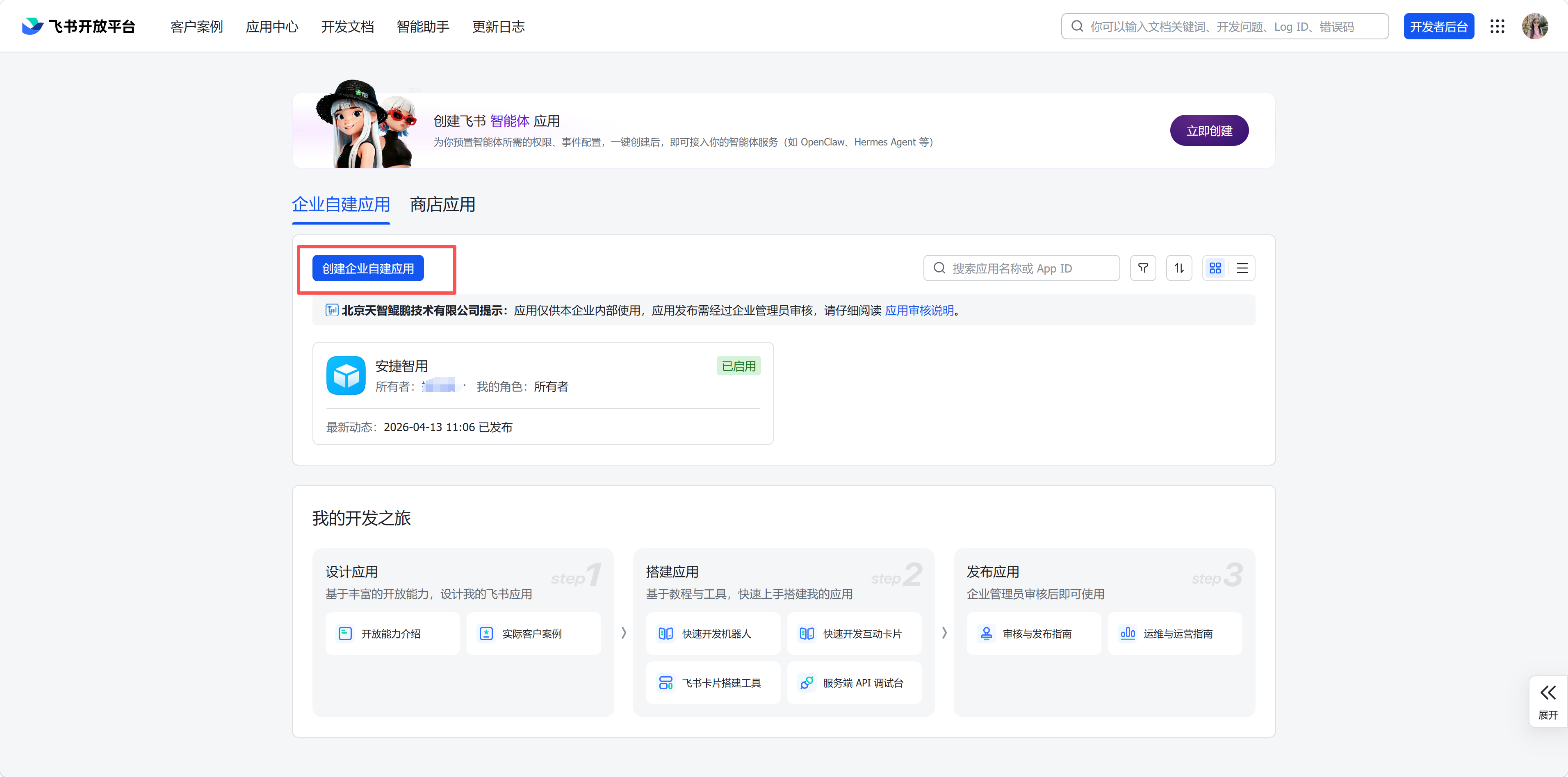Click the 设计应用 step heading

pos(352,571)
